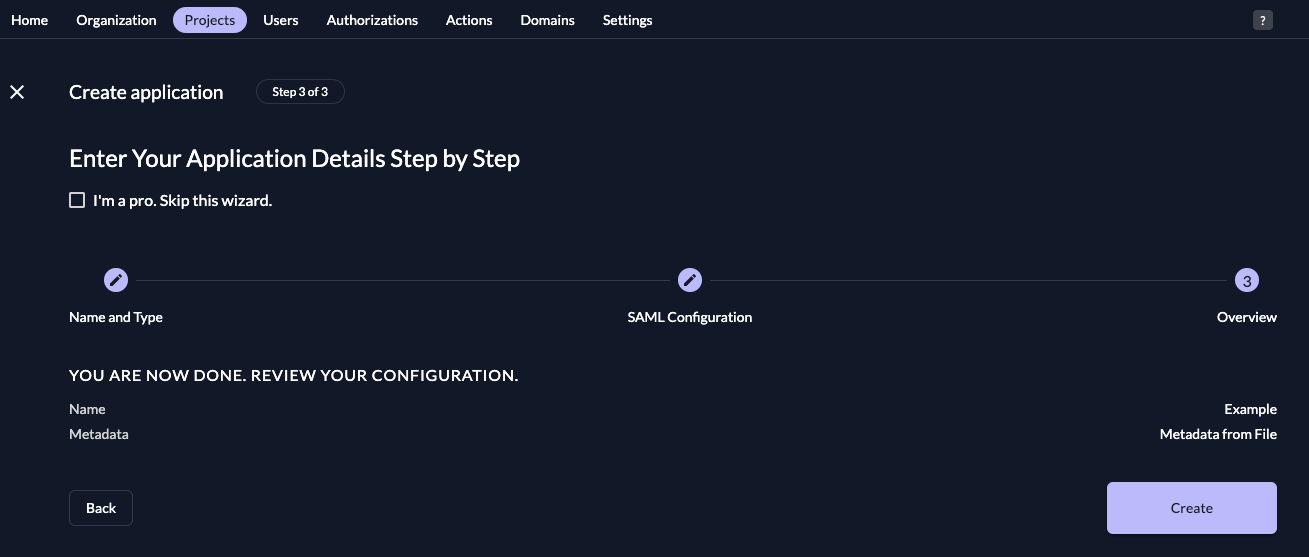Viewport: 1309px width, 557px height.
Task: Check the 'I'm a pro. Skip this wizard' box
Action: click(77, 200)
